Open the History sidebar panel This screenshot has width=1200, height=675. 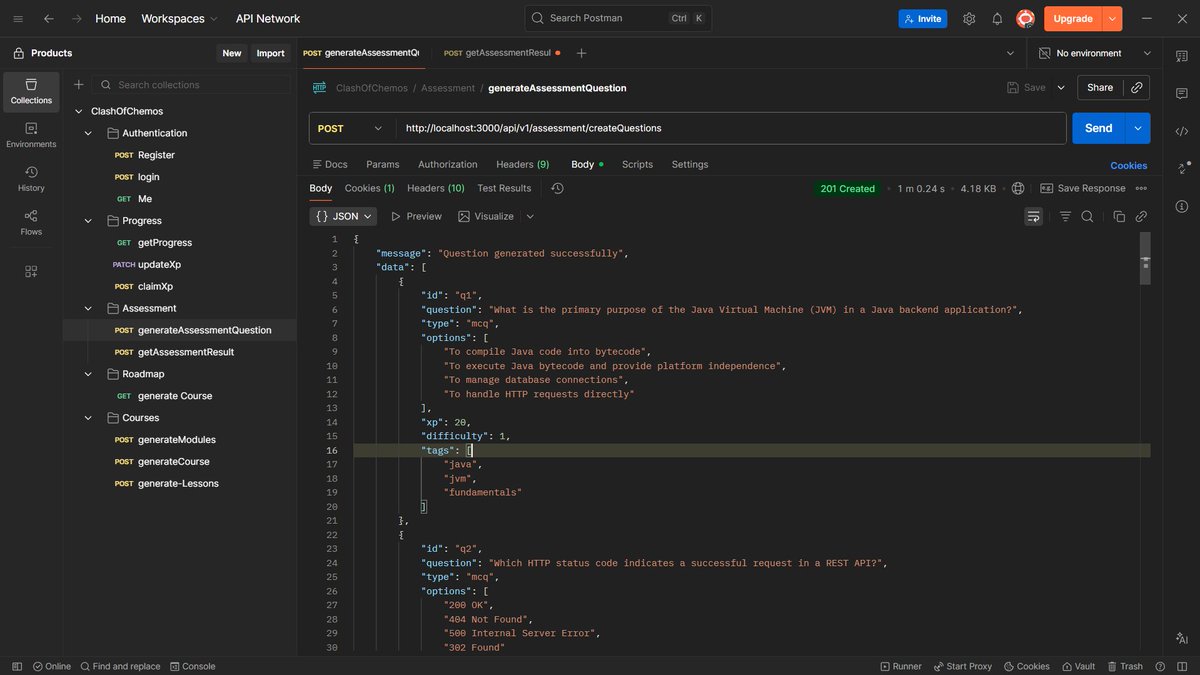coord(31,179)
